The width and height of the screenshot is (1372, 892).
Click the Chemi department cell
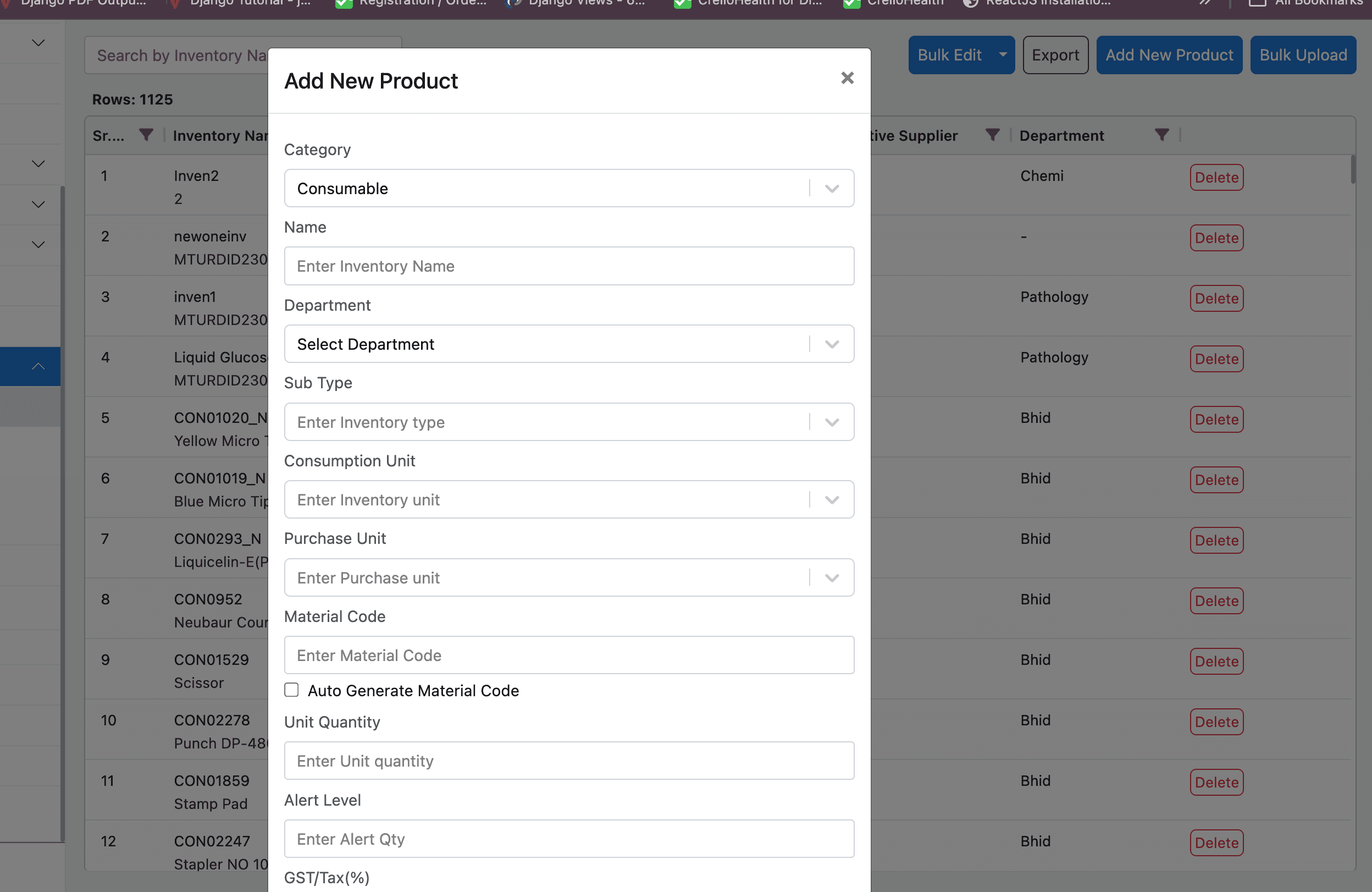coord(1042,176)
